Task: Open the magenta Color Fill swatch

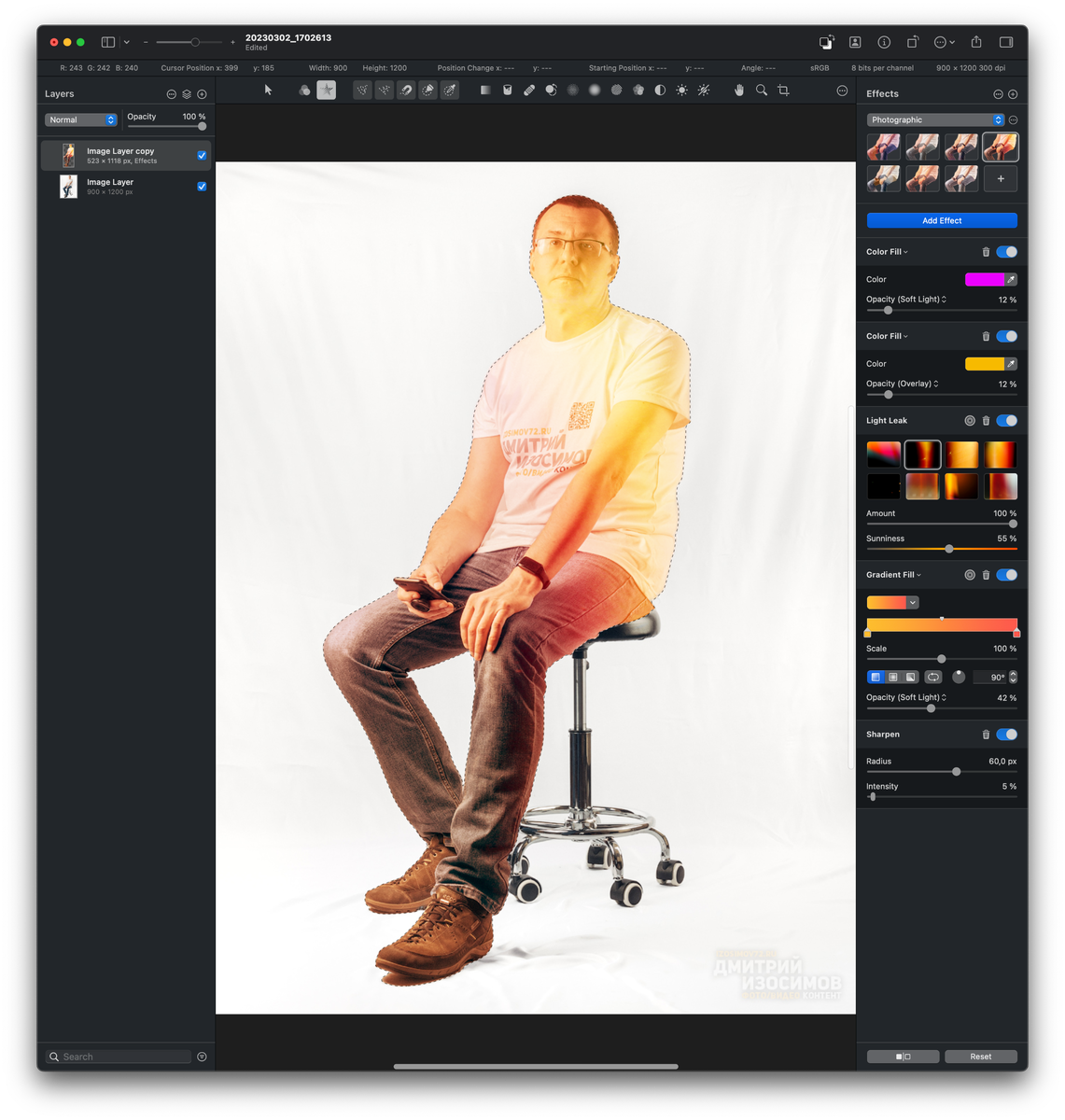Action: pos(984,279)
